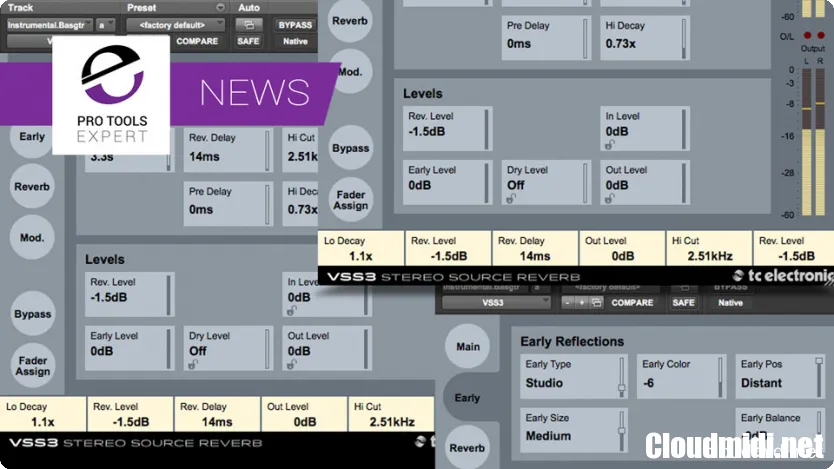Click the Pro Tools Expert logo
The height and width of the screenshot is (469, 834).
coord(112,97)
